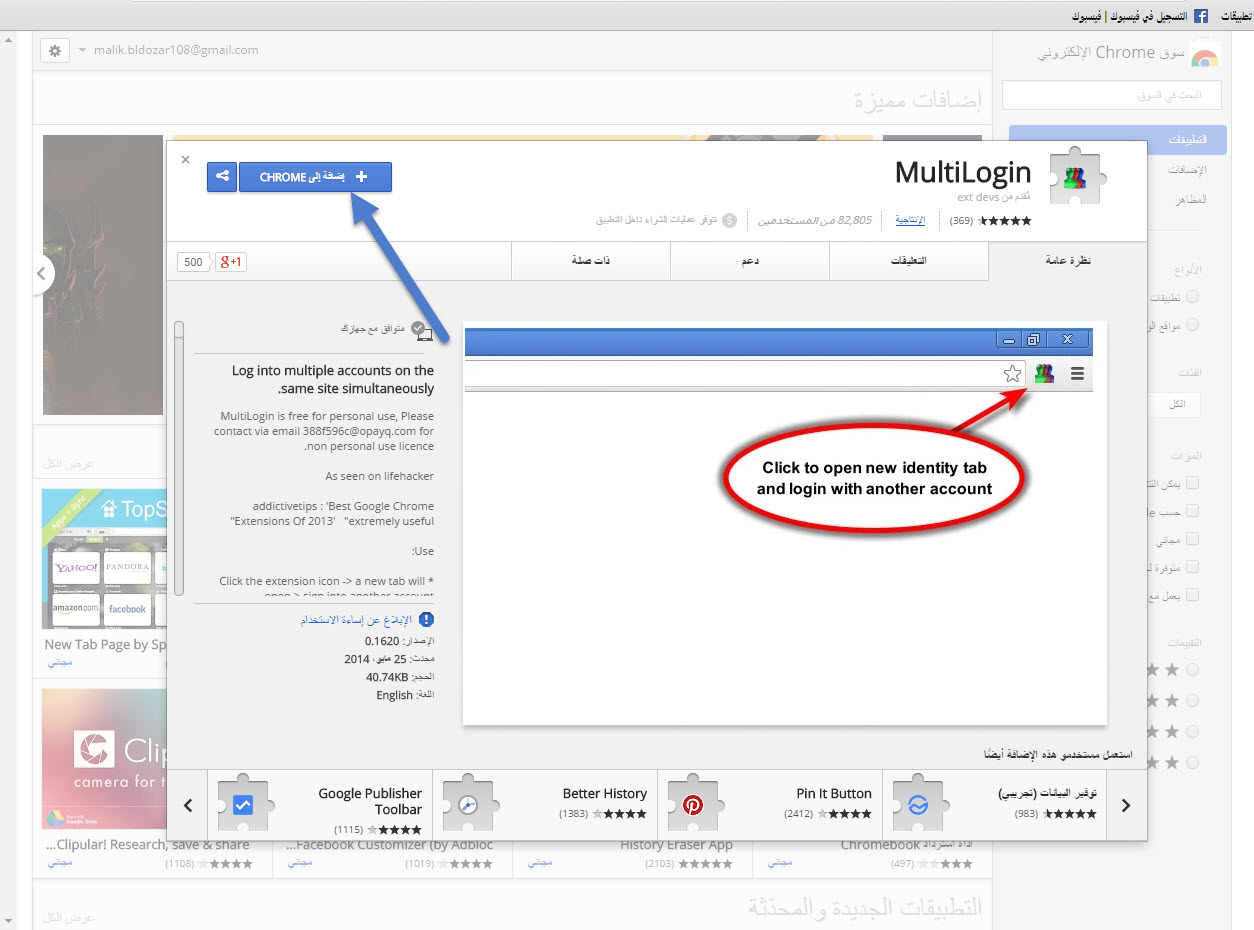Click the blue Add to CHROME button
This screenshot has height=930, width=1254.
(315, 177)
